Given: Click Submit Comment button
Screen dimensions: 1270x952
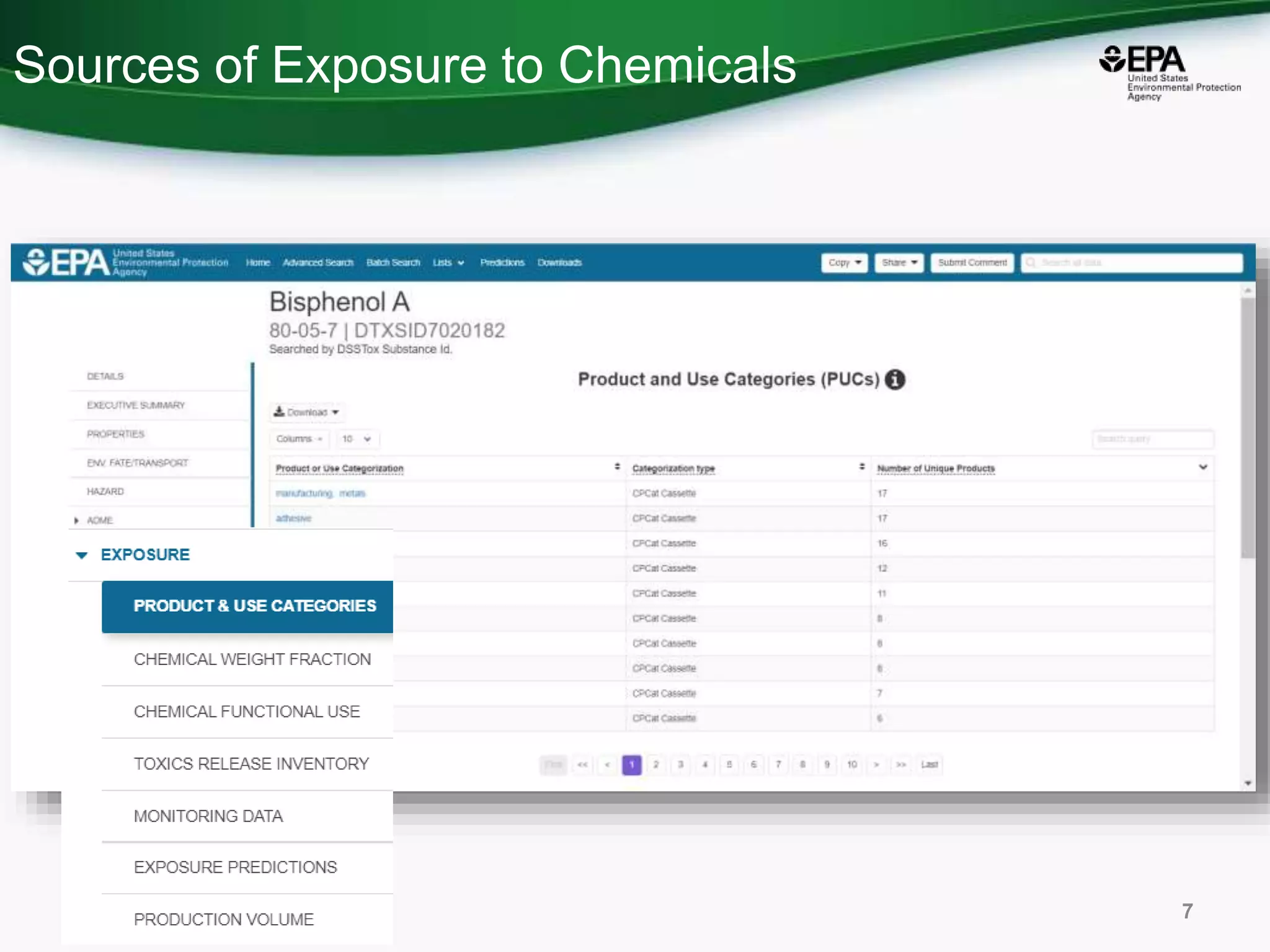Looking at the screenshot, I should 972,263.
